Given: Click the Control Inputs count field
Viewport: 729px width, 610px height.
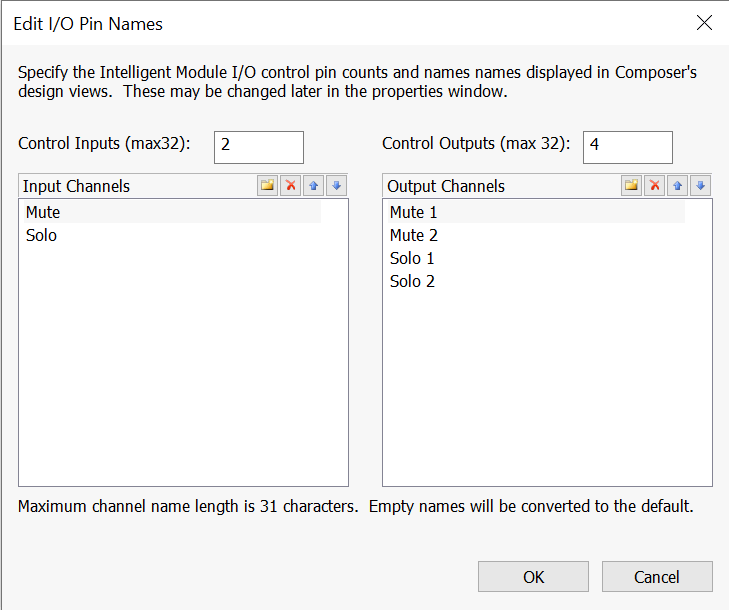Looking at the screenshot, I should pos(259,147).
